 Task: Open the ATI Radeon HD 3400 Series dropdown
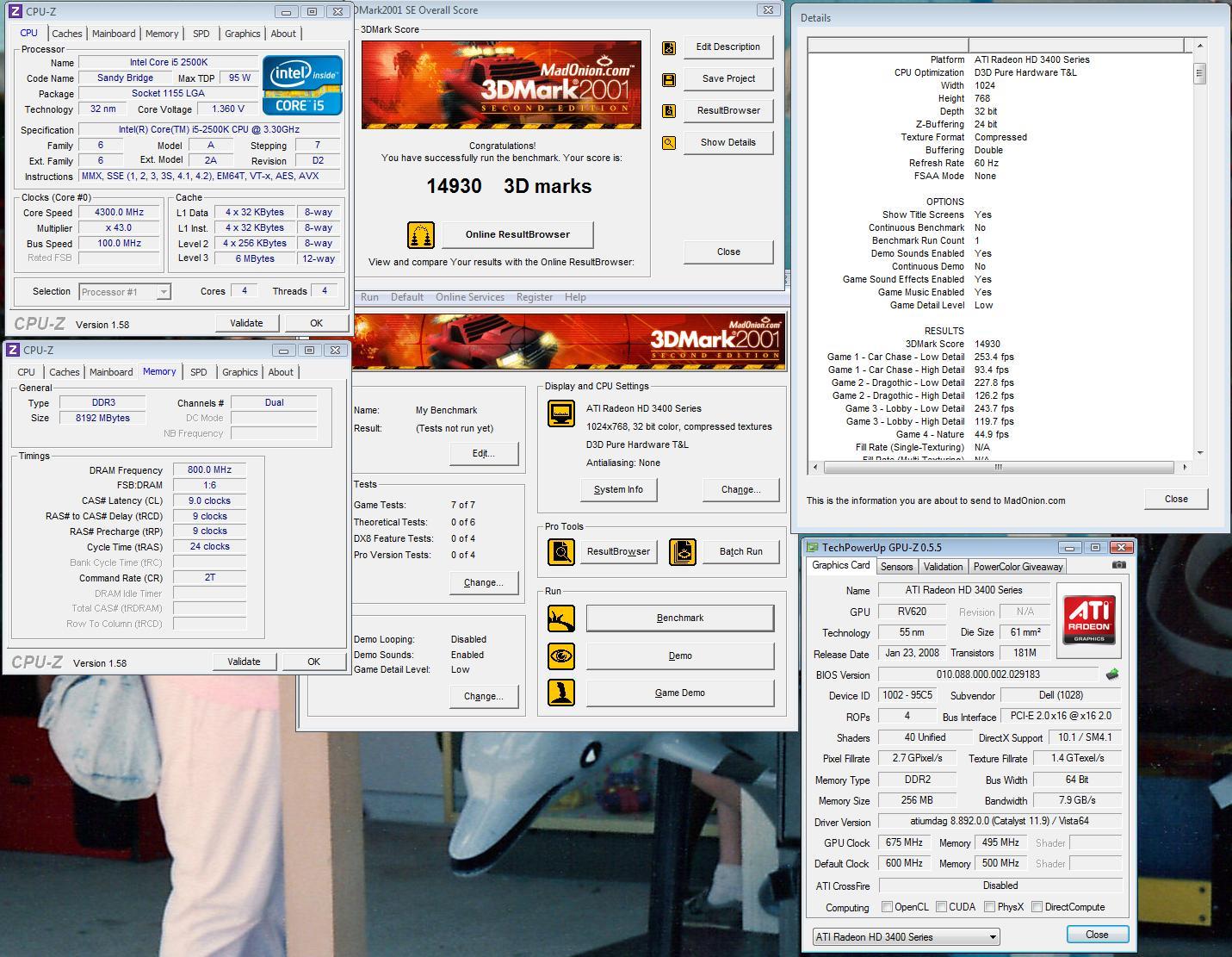click(907, 936)
